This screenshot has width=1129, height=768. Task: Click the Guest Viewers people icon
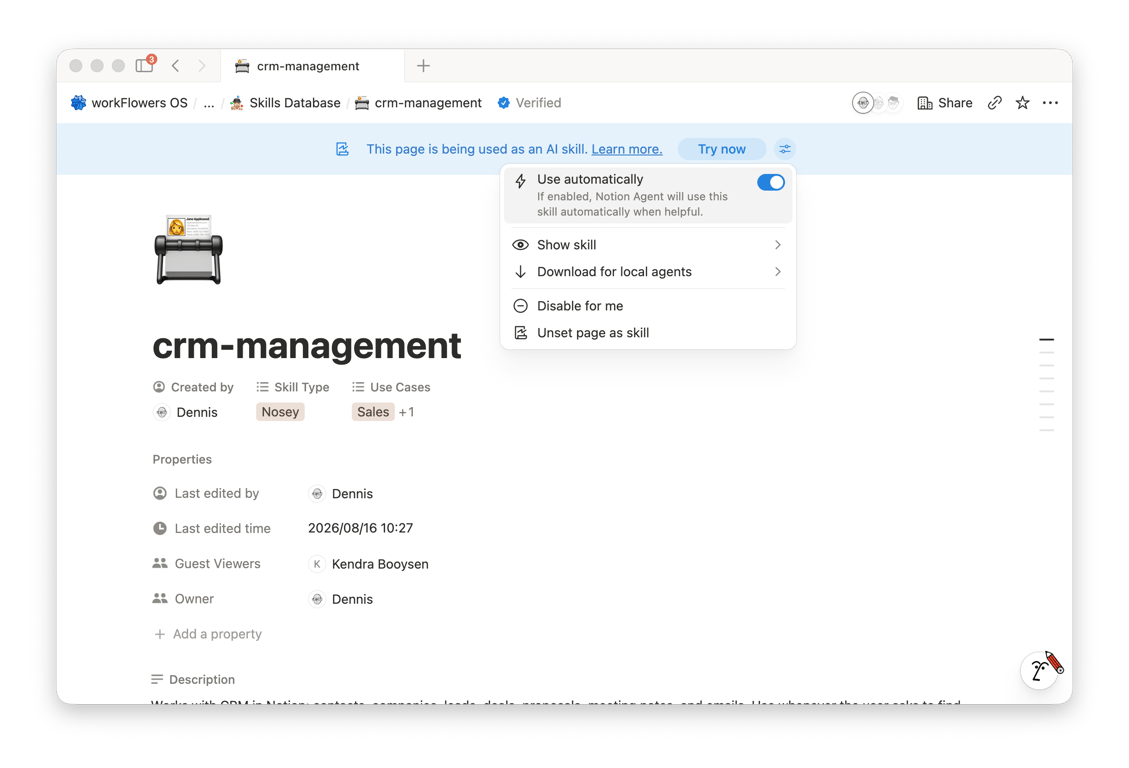tap(160, 564)
